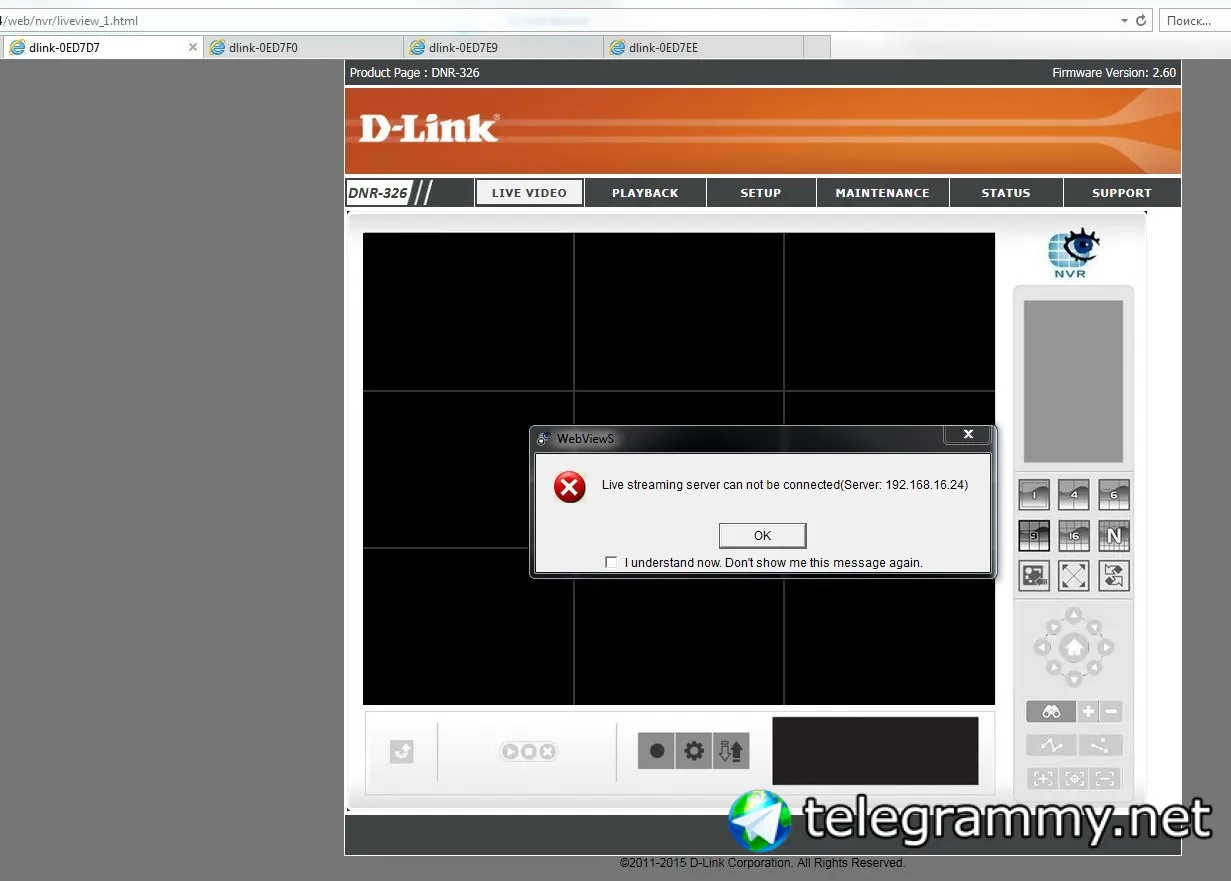Click the NVR eye logo
This screenshot has width=1231, height=881.
1073,254
